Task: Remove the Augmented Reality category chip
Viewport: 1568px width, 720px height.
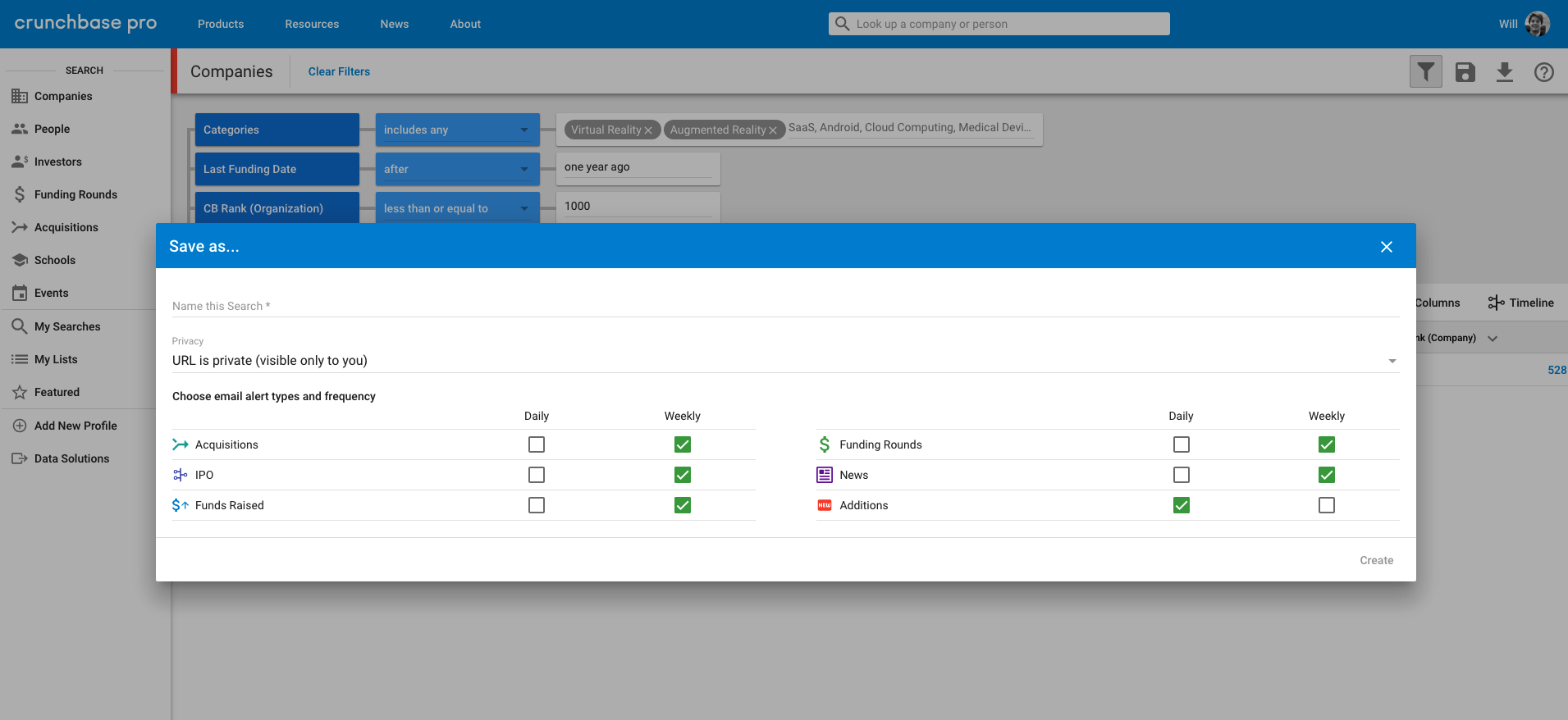Action: (772, 130)
